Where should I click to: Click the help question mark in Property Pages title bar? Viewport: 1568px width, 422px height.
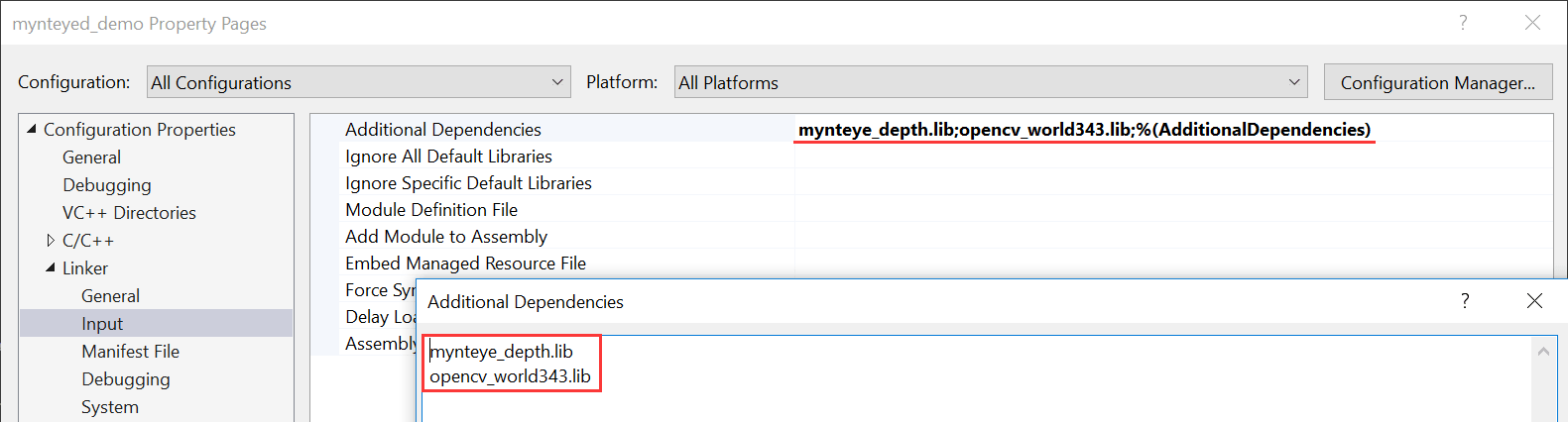point(1463,23)
